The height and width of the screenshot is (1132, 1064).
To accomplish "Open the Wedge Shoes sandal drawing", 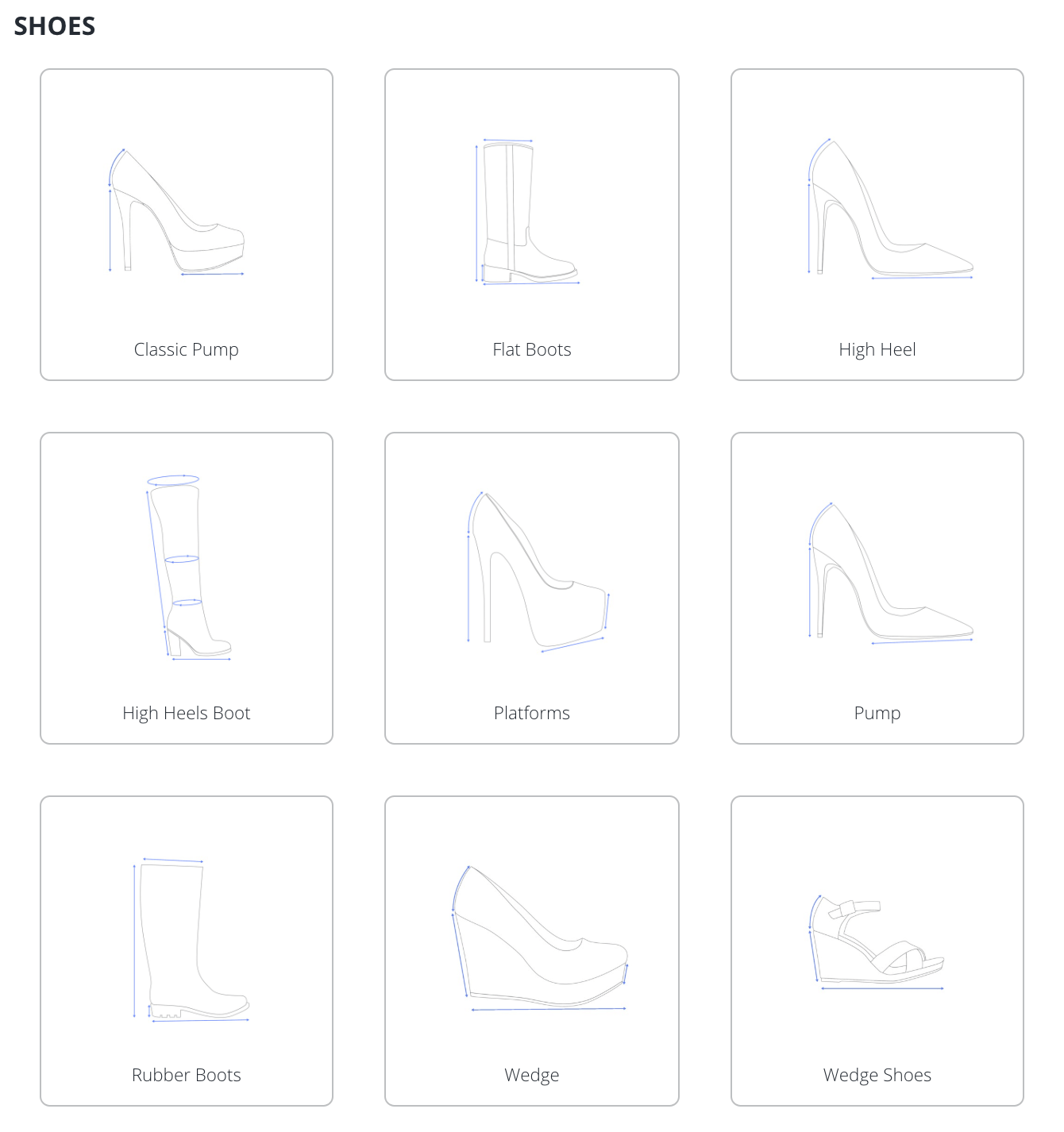I will (877, 942).
